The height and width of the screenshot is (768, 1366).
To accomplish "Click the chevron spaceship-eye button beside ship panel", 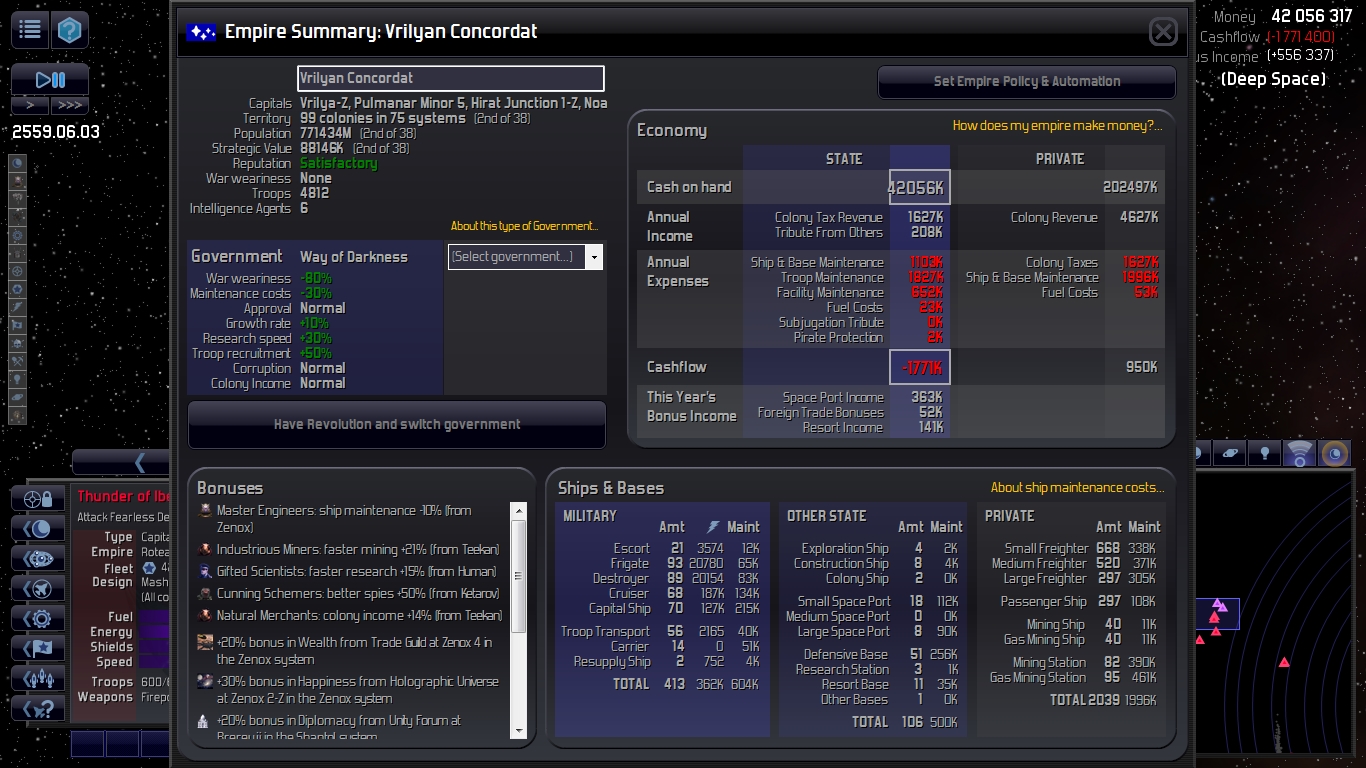I will [x=38, y=559].
